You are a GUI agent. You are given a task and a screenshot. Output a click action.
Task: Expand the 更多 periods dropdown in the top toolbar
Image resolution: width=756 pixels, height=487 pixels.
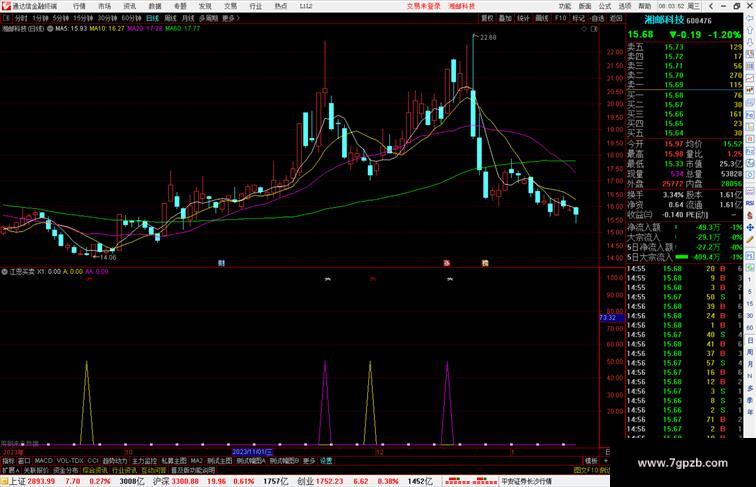230,18
